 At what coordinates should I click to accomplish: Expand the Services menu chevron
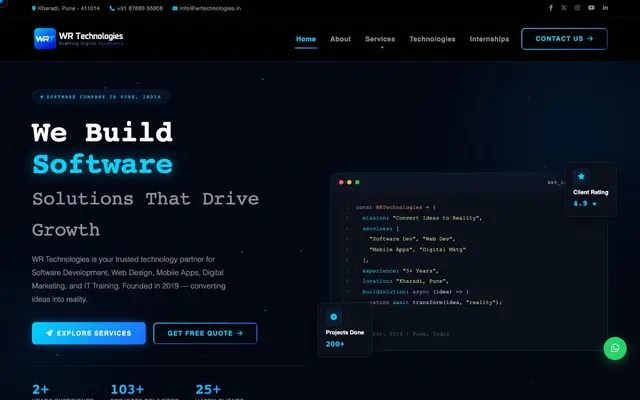pos(382,48)
